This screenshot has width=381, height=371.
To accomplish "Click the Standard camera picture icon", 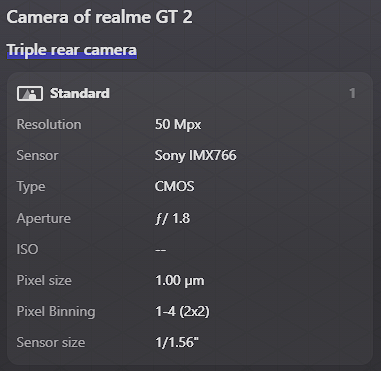I will click(30, 93).
